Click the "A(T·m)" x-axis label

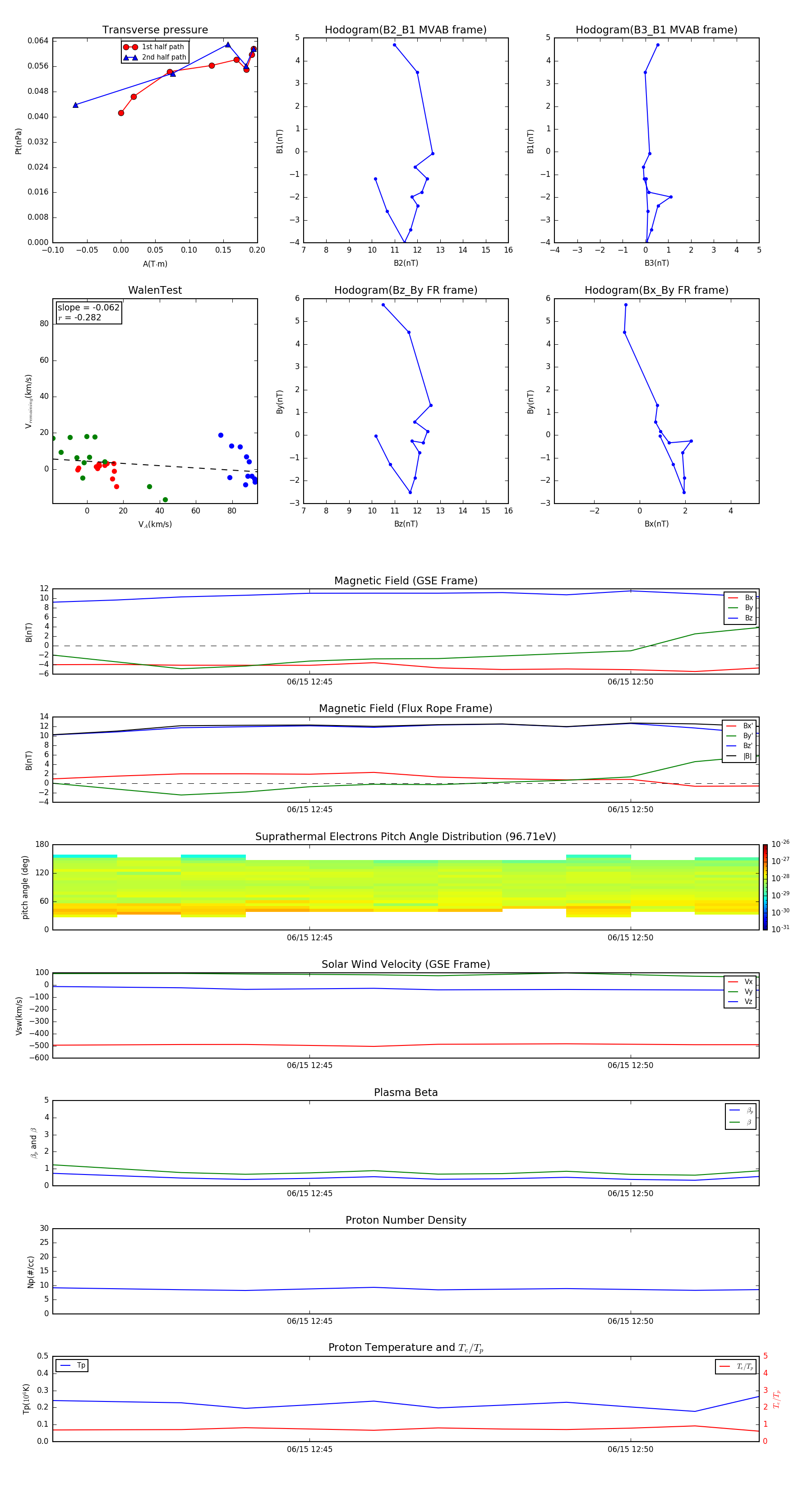point(155,264)
